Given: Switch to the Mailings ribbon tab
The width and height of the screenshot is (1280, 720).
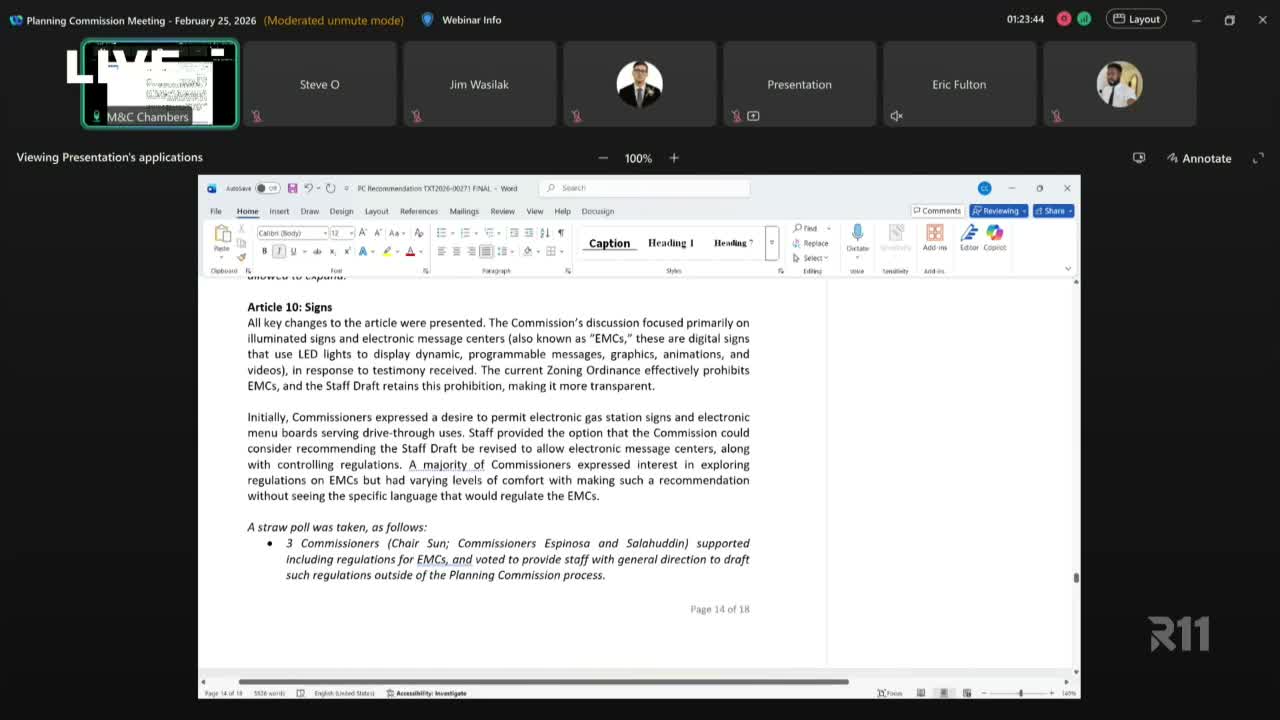Looking at the screenshot, I should [x=464, y=211].
